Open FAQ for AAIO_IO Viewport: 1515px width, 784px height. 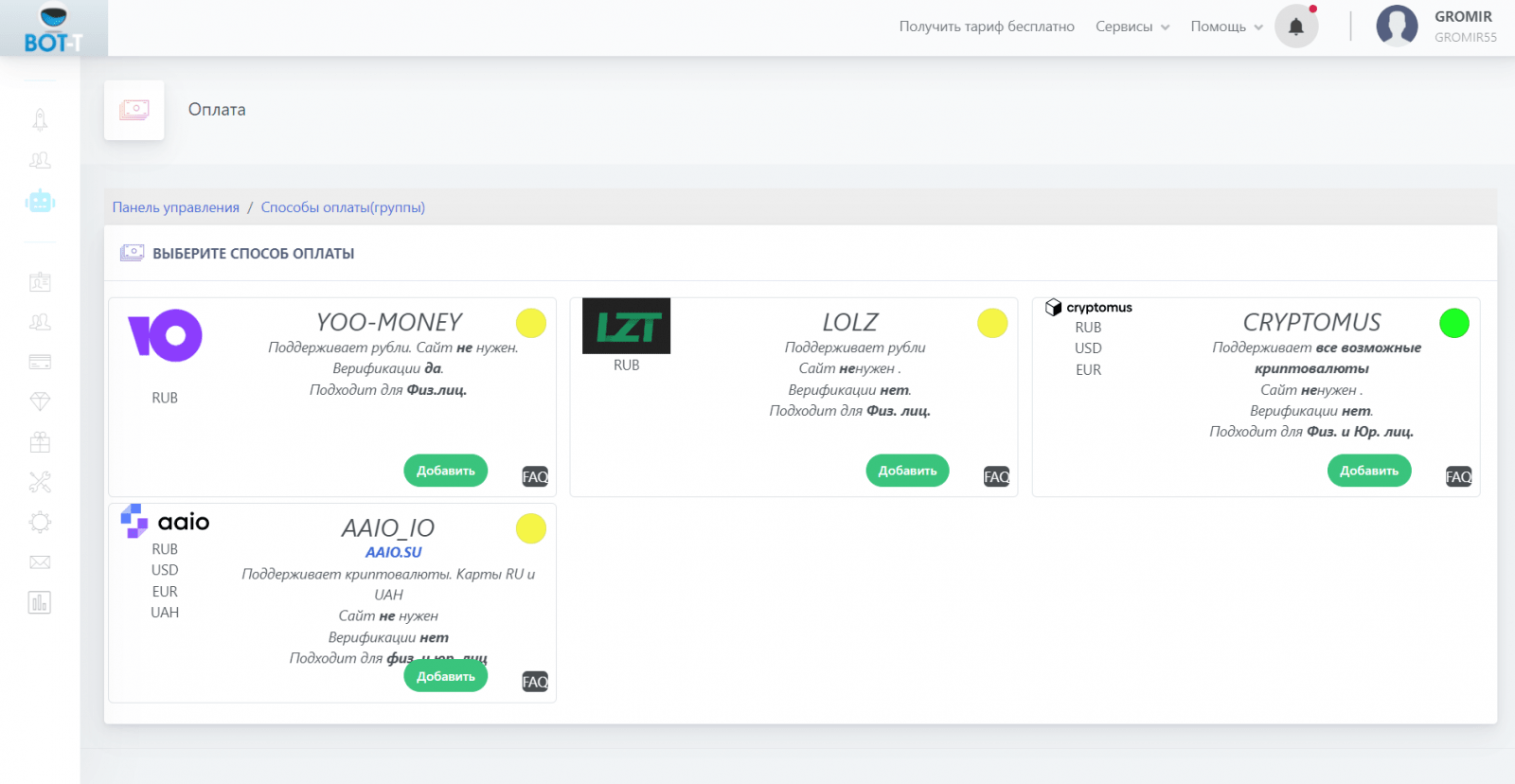(x=535, y=682)
